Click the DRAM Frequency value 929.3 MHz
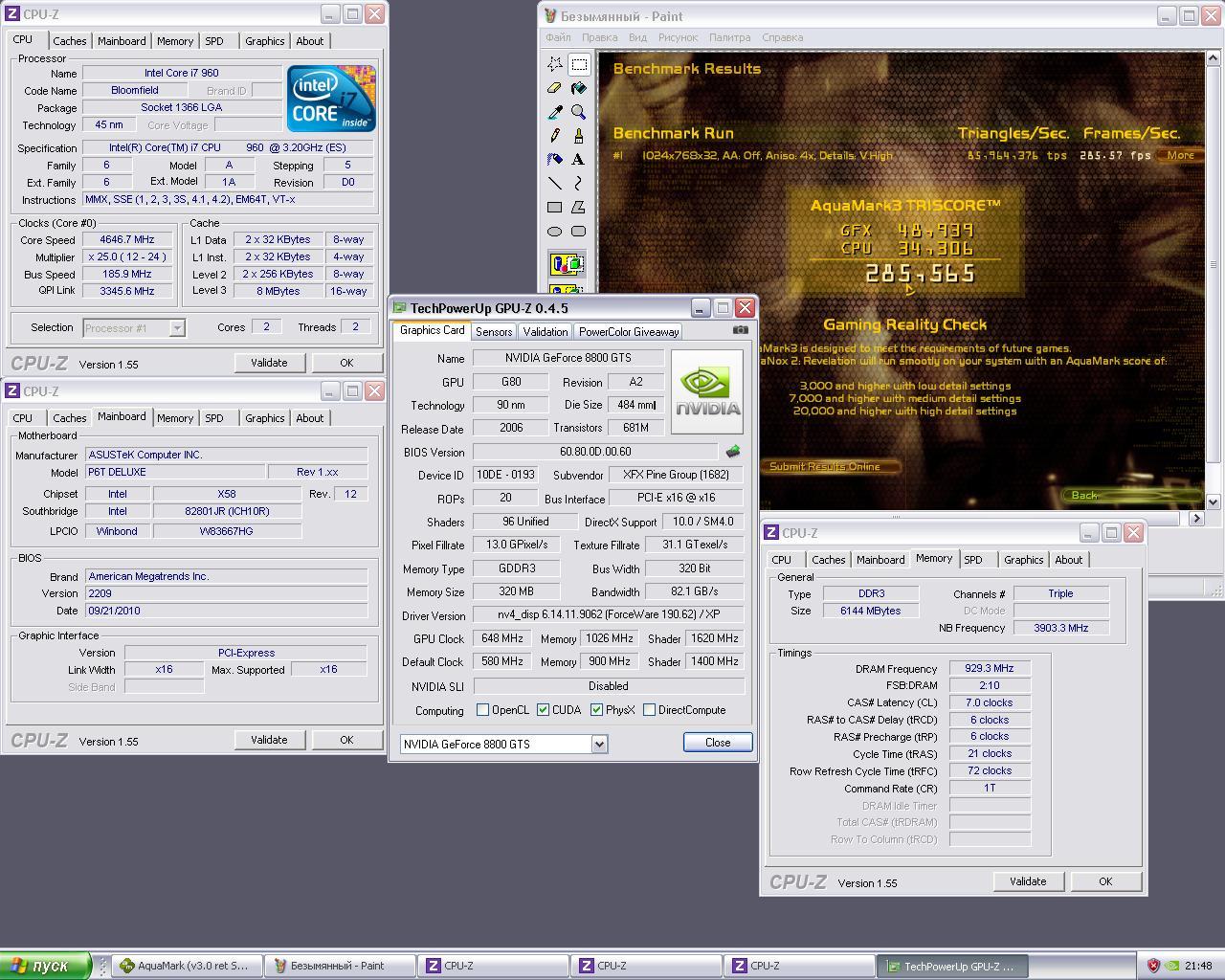Image resolution: width=1225 pixels, height=980 pixels. [x=990, y=669]
